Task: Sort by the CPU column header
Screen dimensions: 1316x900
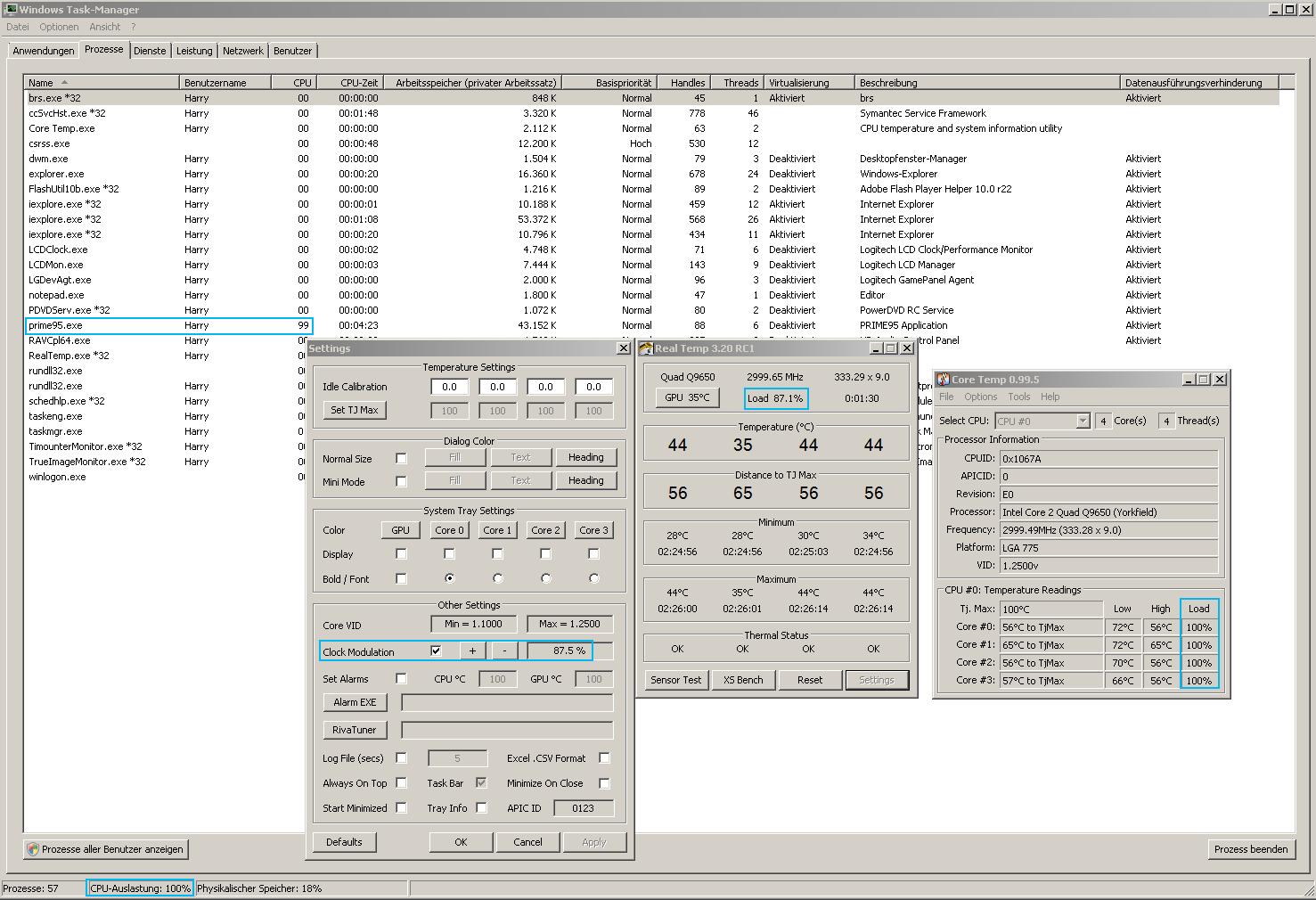Action: (294, 83)
